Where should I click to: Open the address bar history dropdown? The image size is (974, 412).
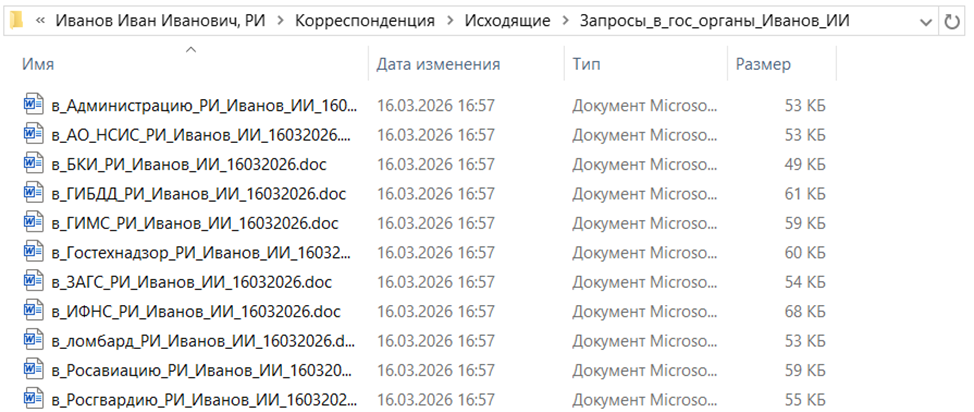tap(923, 20)
